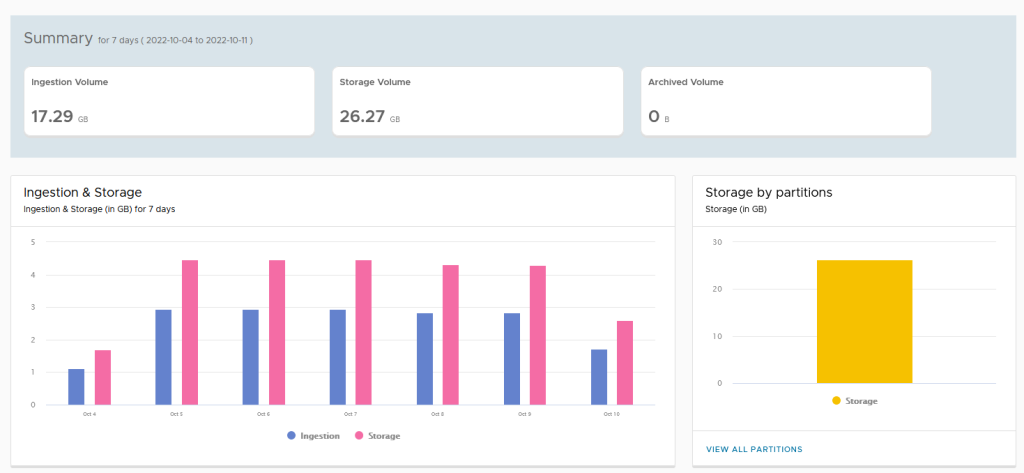
Task: Click the blue Ingestion bar for Oct 8
Action: click(425, 359)
